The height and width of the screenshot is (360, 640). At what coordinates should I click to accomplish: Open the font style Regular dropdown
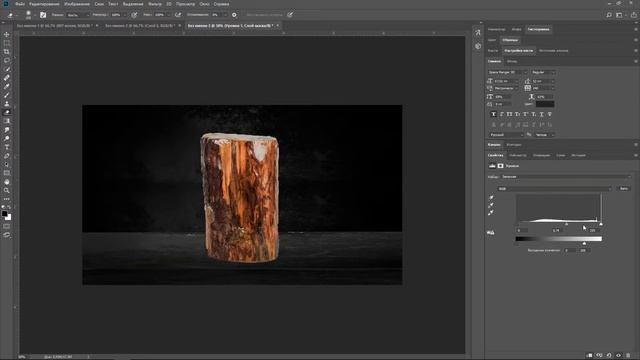click(x=544, y=72)
